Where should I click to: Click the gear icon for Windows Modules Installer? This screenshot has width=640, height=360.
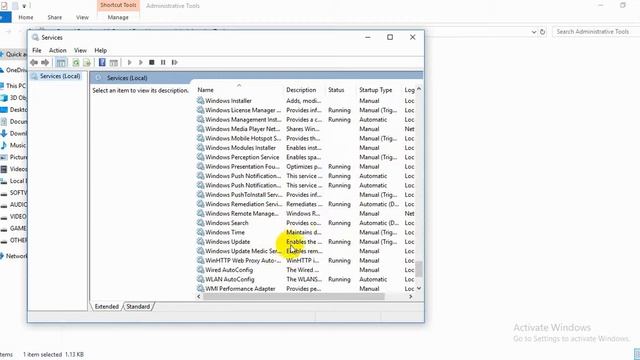coord(200,148)
